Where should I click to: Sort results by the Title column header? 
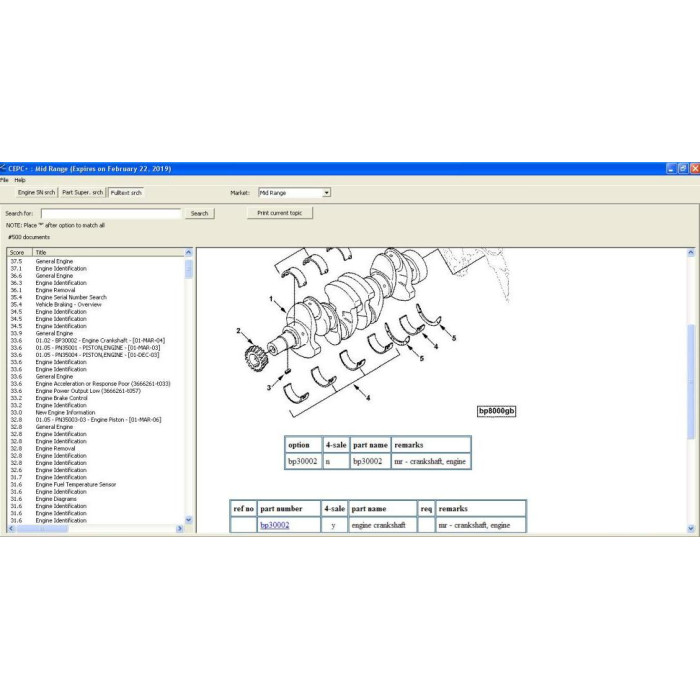point(108,252)
